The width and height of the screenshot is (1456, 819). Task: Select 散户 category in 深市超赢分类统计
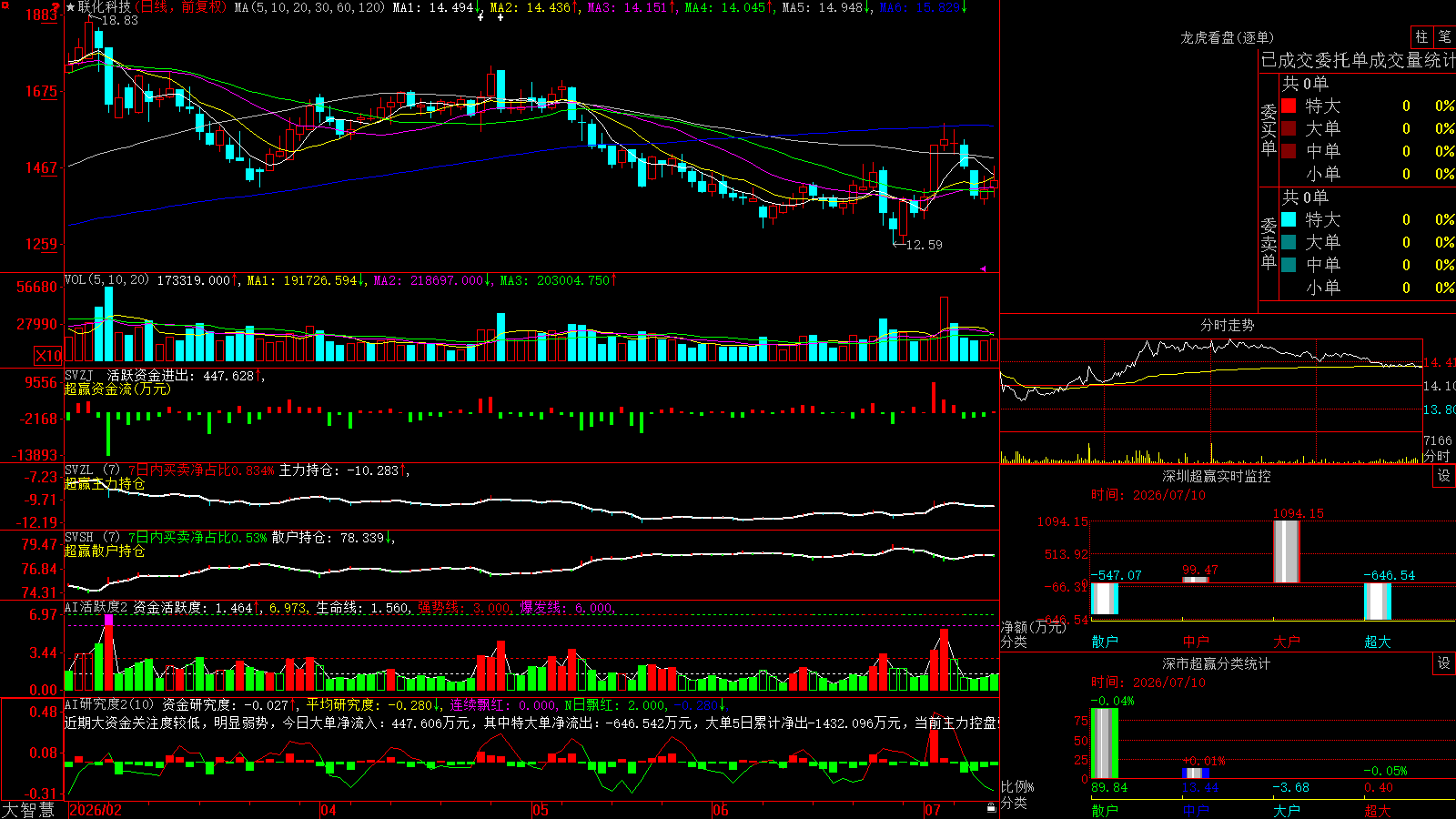pos(1105,811)
